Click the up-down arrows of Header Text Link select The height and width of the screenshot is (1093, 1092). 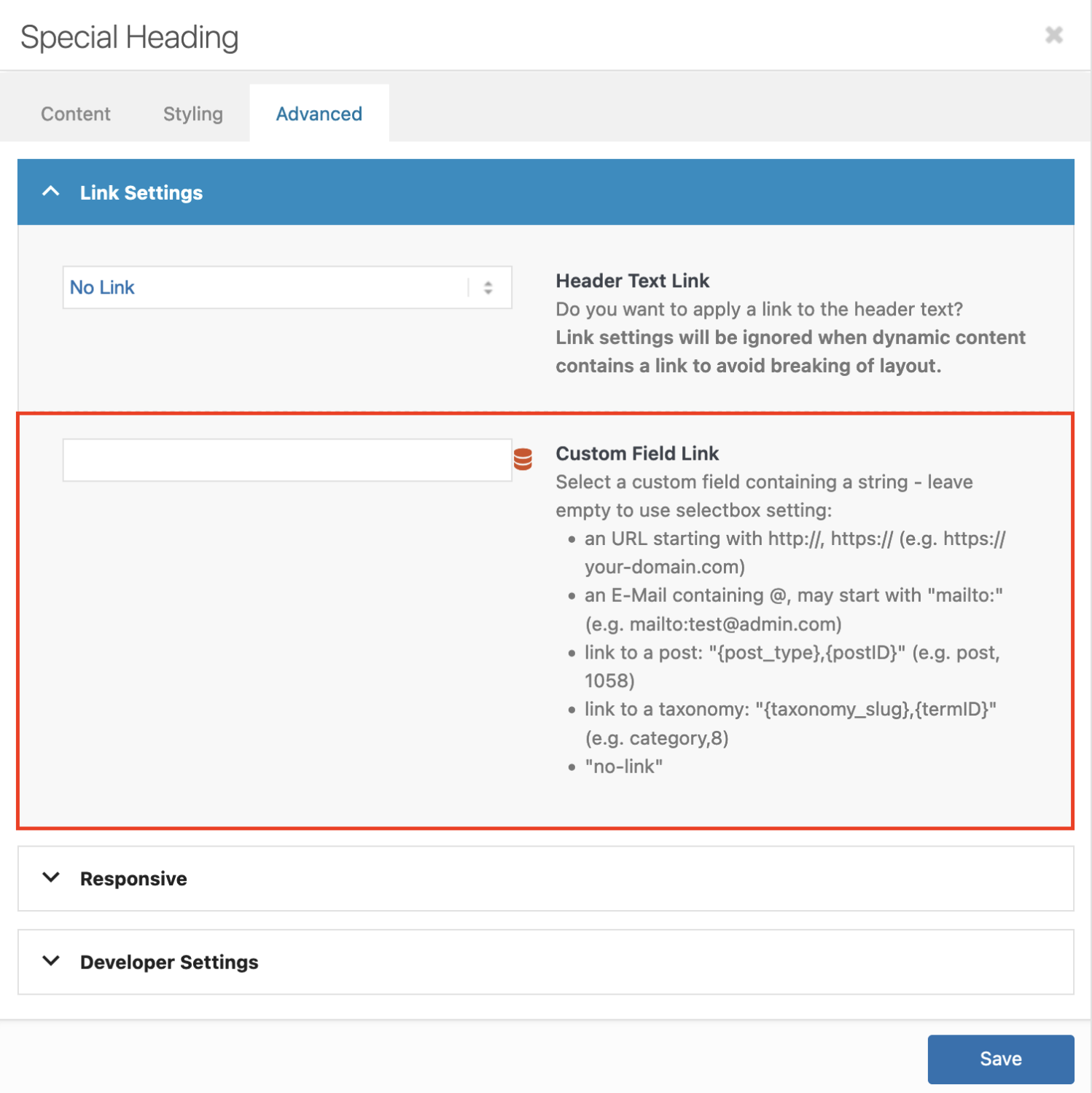pyautogui.click(x=488, y=288)
